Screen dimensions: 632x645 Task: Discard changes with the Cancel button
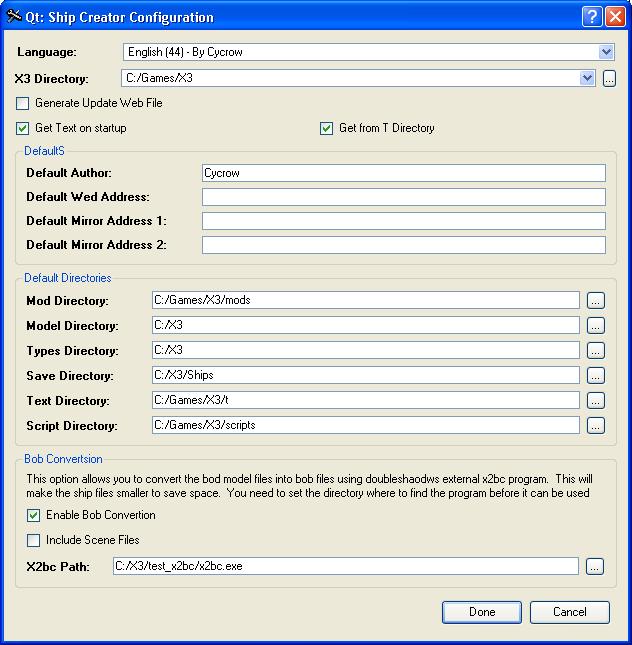(569, 612)
